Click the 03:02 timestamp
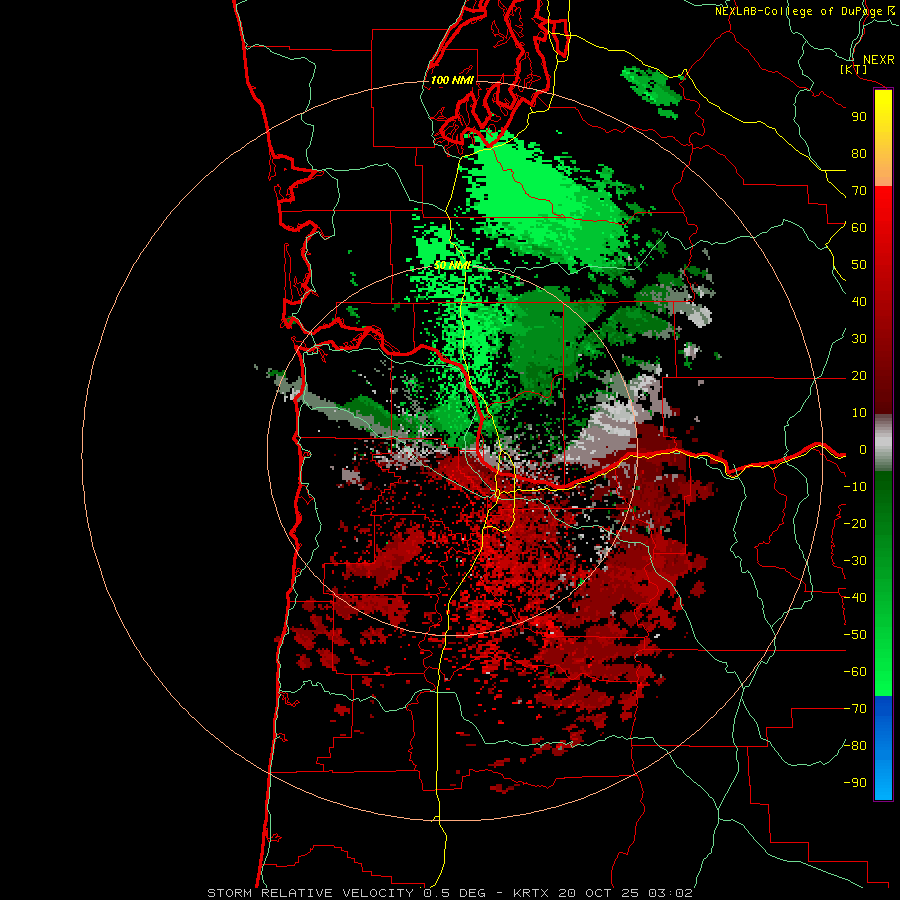900x900 pixels. 670,893
